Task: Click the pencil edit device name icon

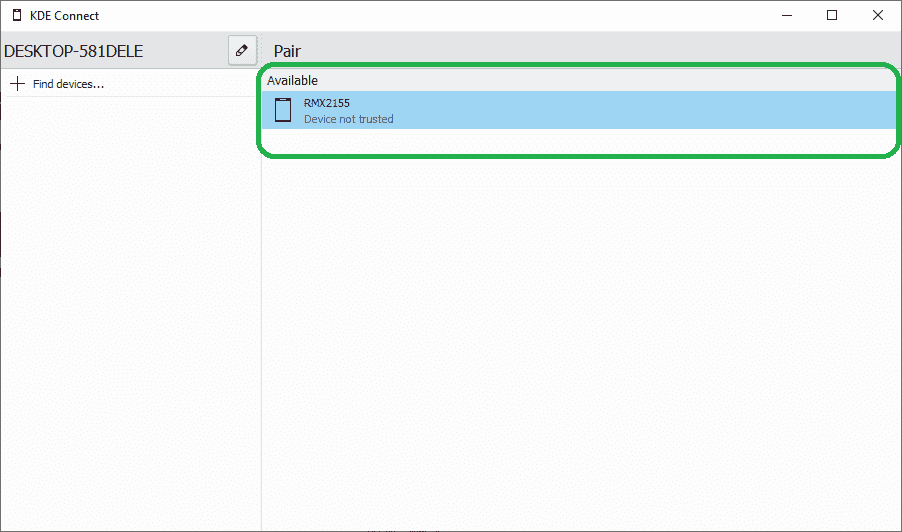Action: coord(242,51)
